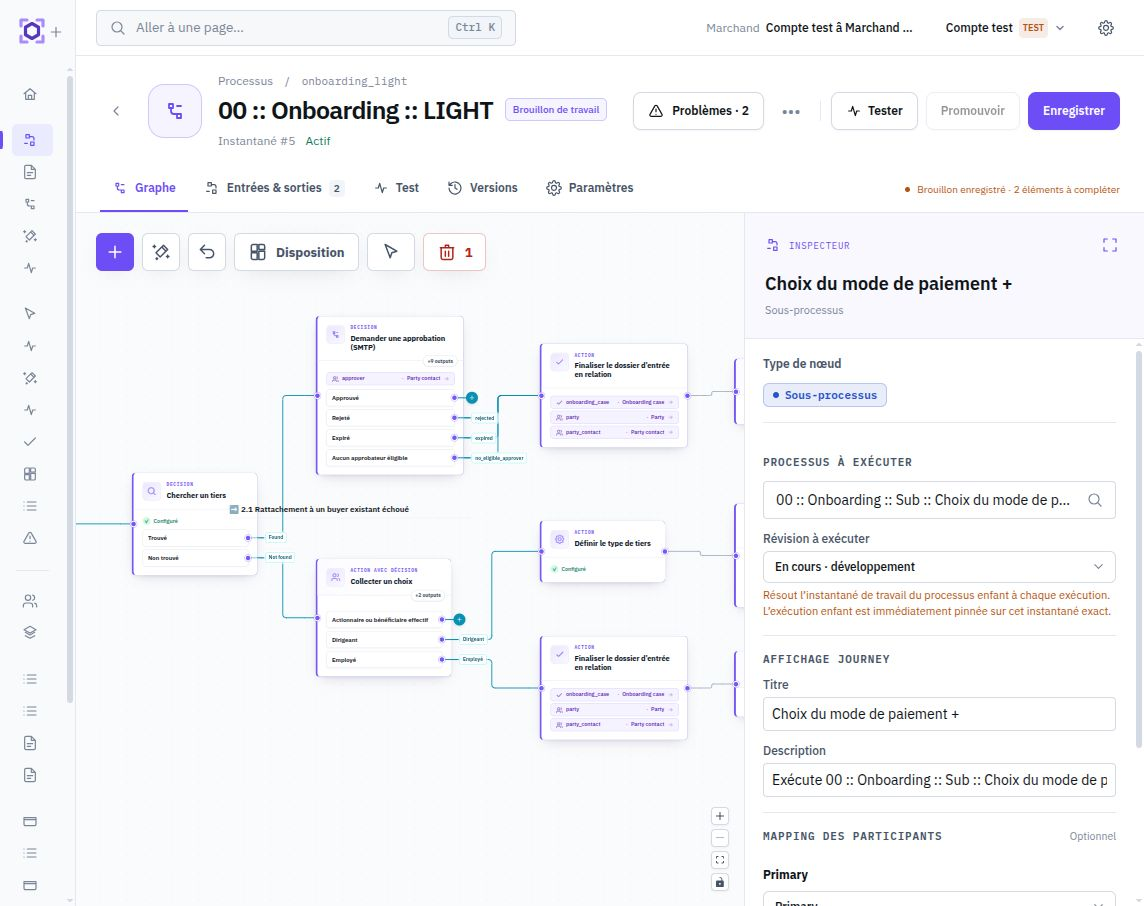Select the Chercher un tiers node
Image resolution: width=1144 pixels, height=906 pixels.
195,524
